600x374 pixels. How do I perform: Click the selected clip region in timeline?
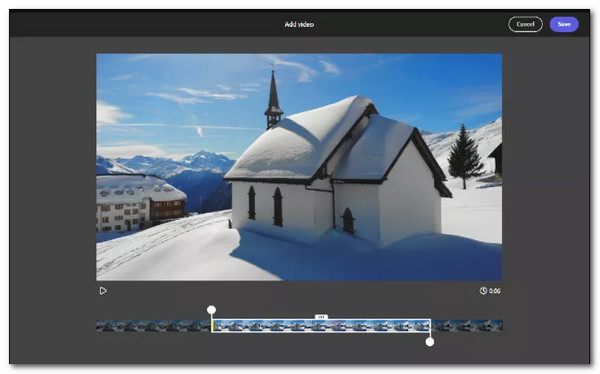coord(321,326)
